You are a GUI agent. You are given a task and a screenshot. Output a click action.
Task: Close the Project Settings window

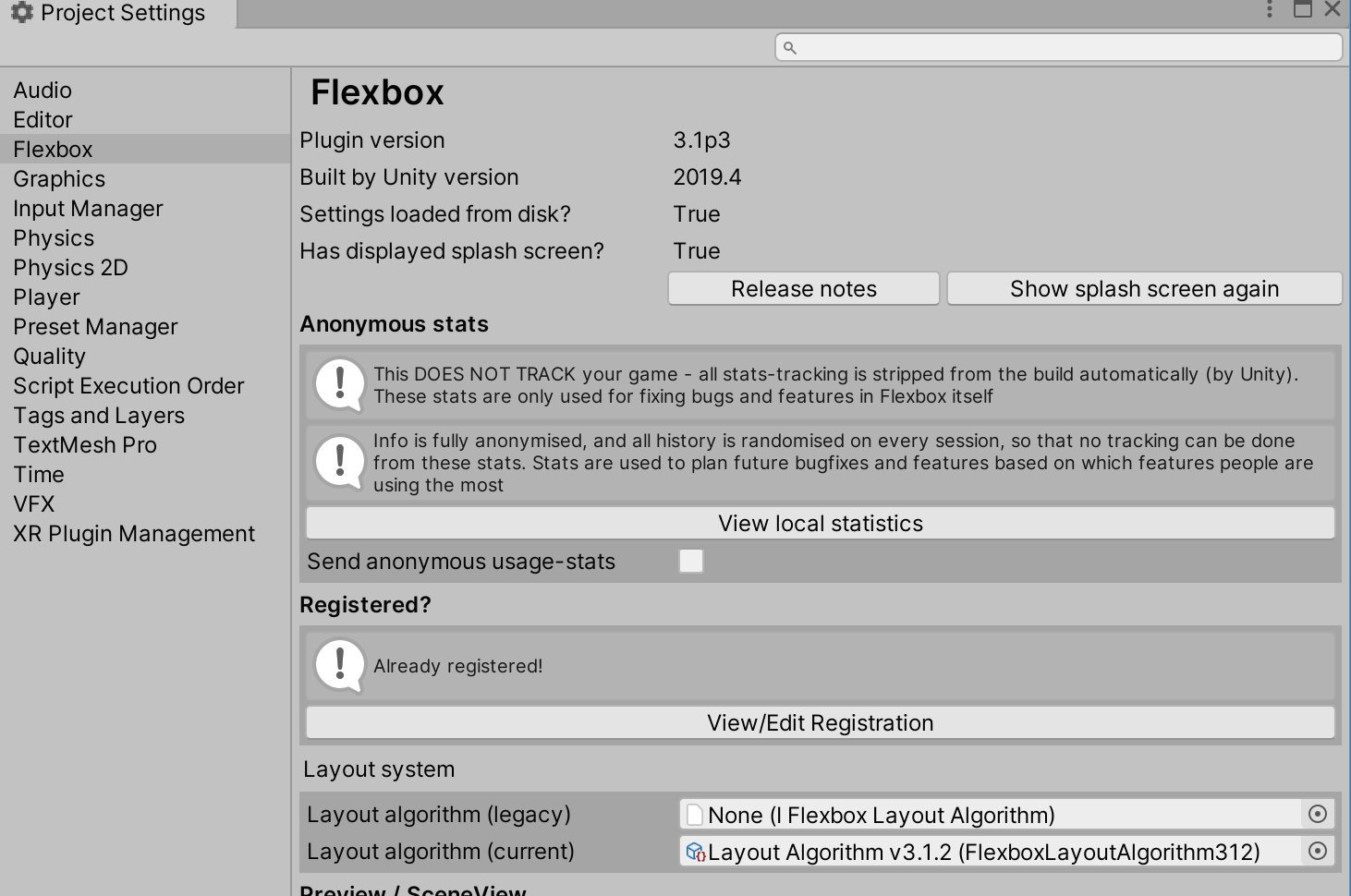[x=1332, y=9]
